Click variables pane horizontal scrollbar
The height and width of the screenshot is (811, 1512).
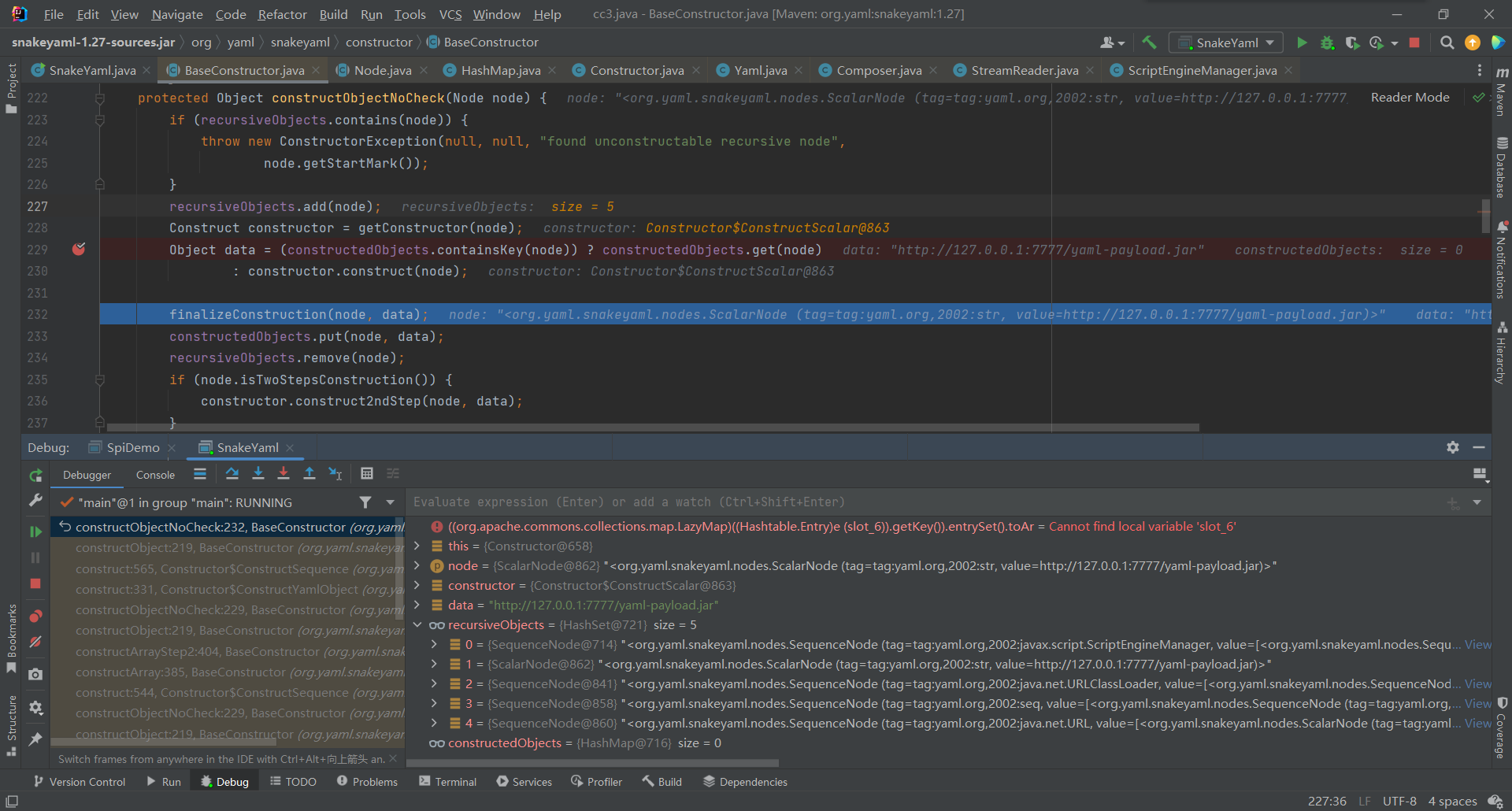(592, 762)
